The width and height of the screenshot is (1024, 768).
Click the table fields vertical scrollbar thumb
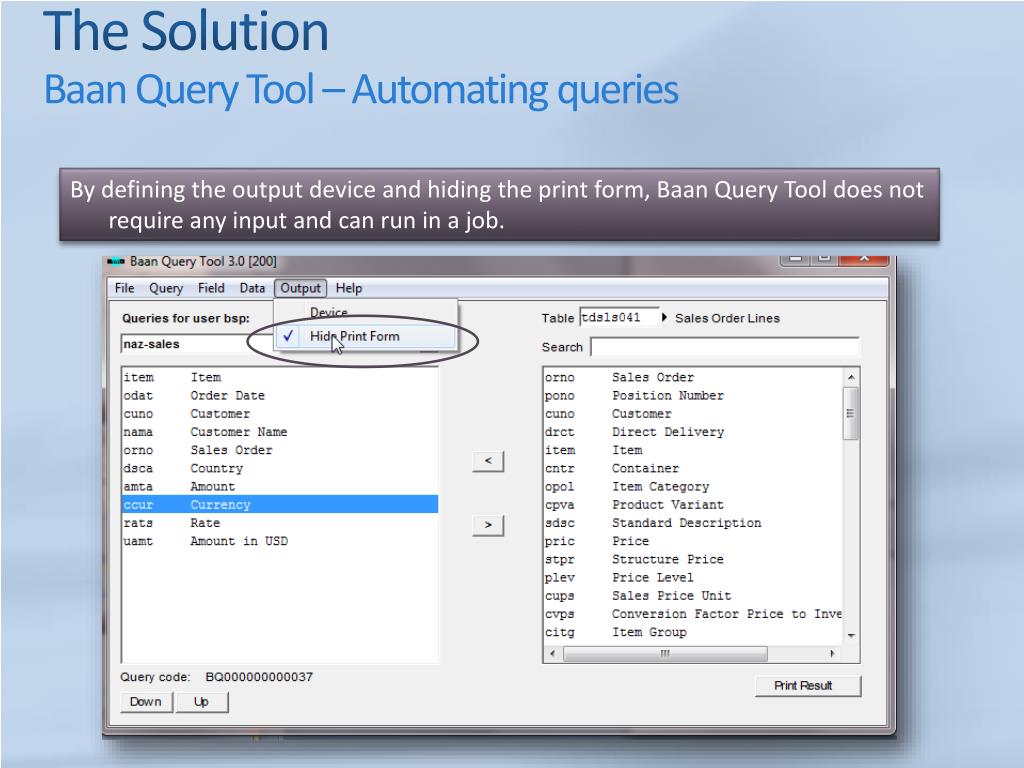tap(850, 413)
